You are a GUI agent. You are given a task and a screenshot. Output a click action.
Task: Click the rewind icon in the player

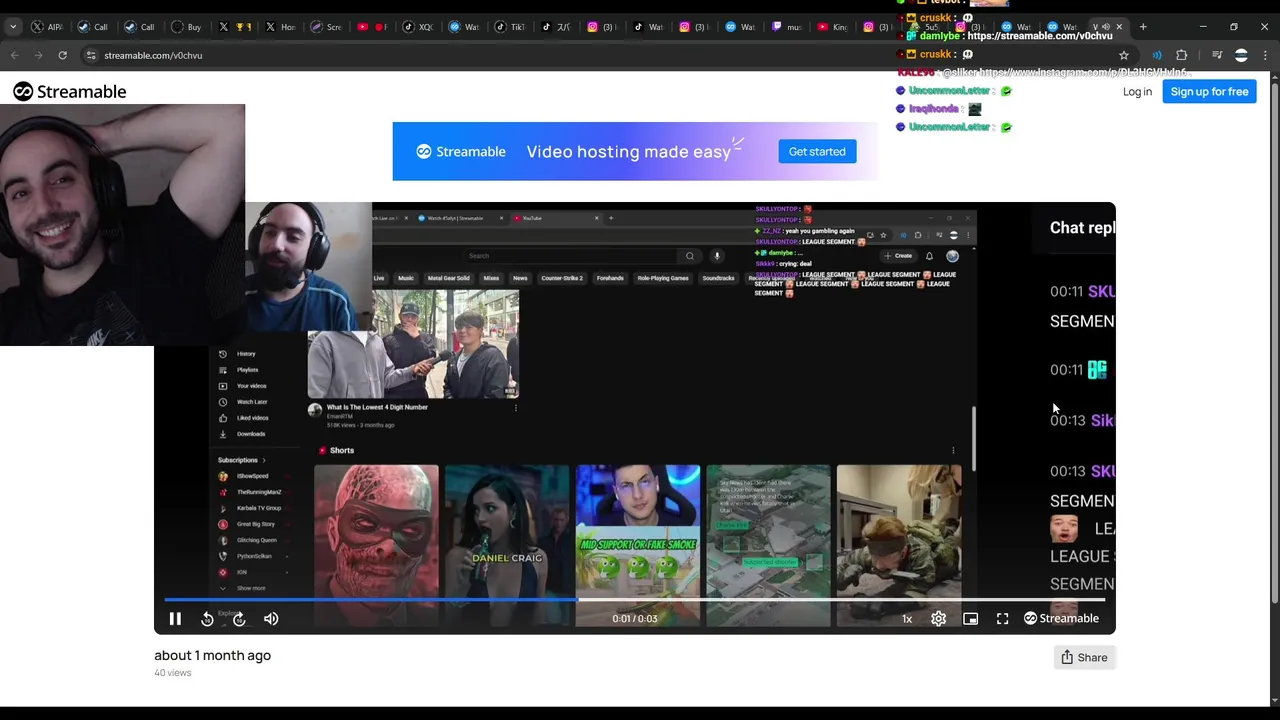pos(207,619)
